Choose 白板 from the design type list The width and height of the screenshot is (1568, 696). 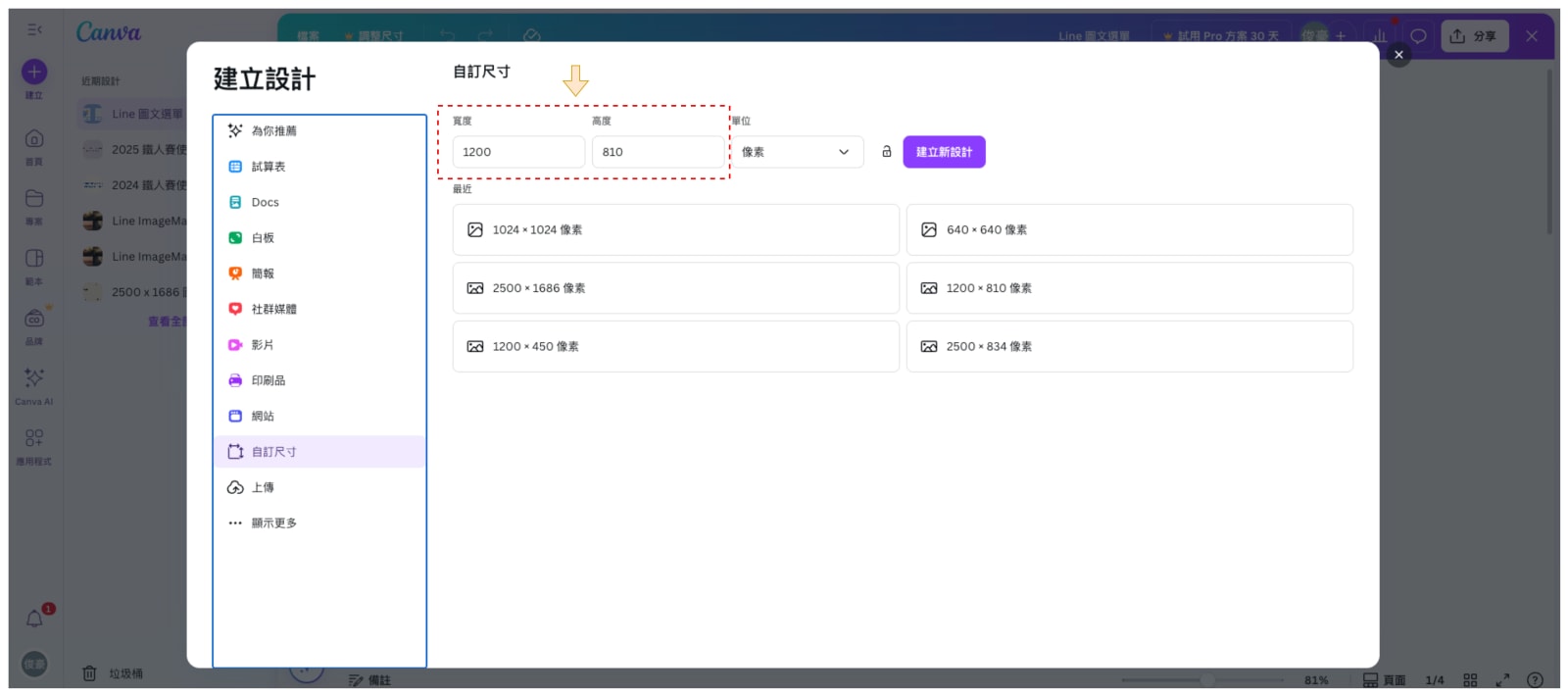coord(319,238)
